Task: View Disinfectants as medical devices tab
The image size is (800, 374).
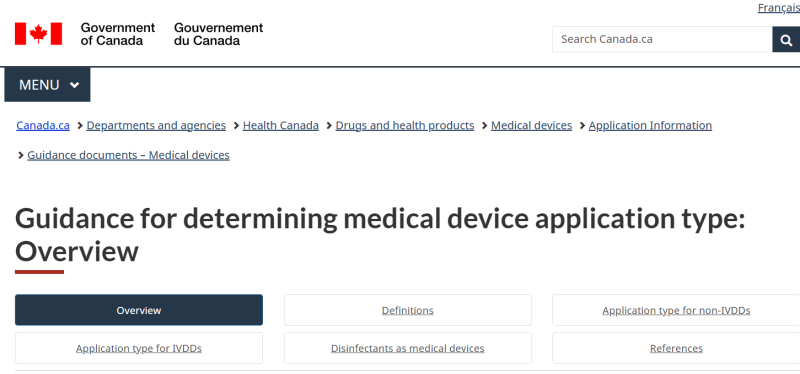Action: [x=408, y=348]
